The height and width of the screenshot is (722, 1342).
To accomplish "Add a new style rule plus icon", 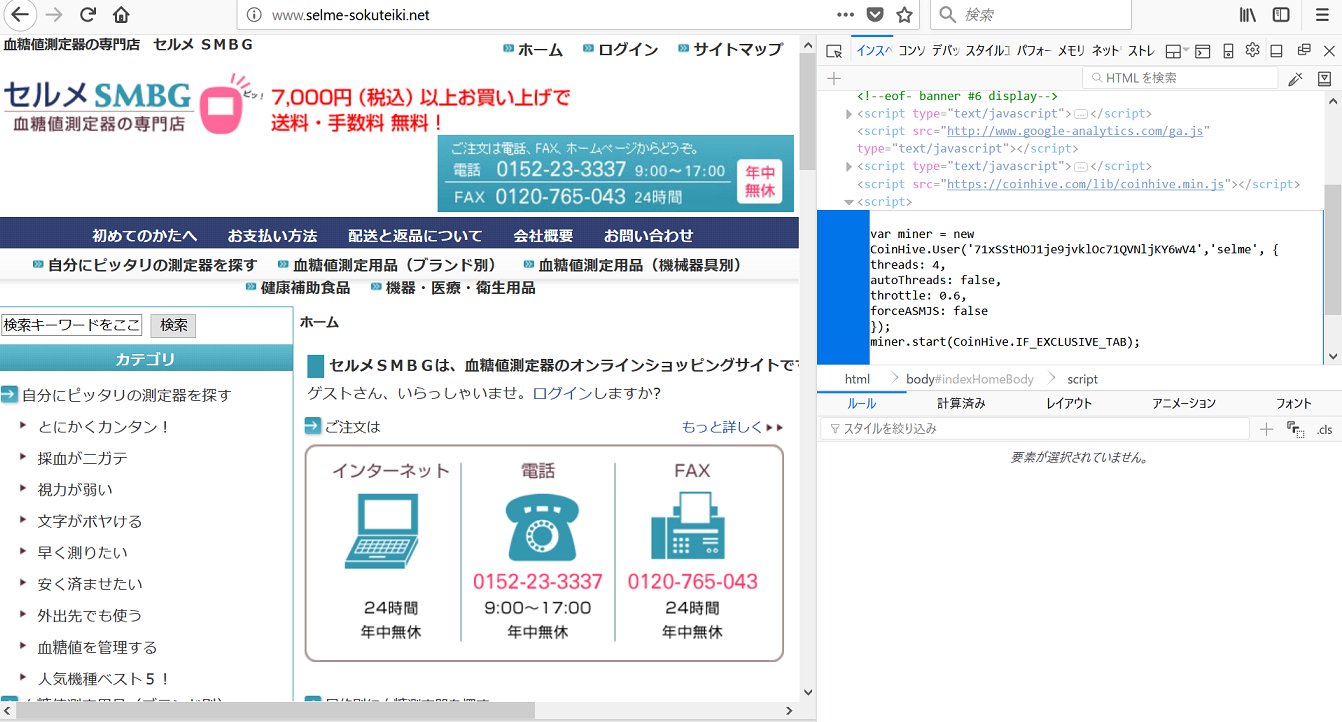I will (1266, 429).
